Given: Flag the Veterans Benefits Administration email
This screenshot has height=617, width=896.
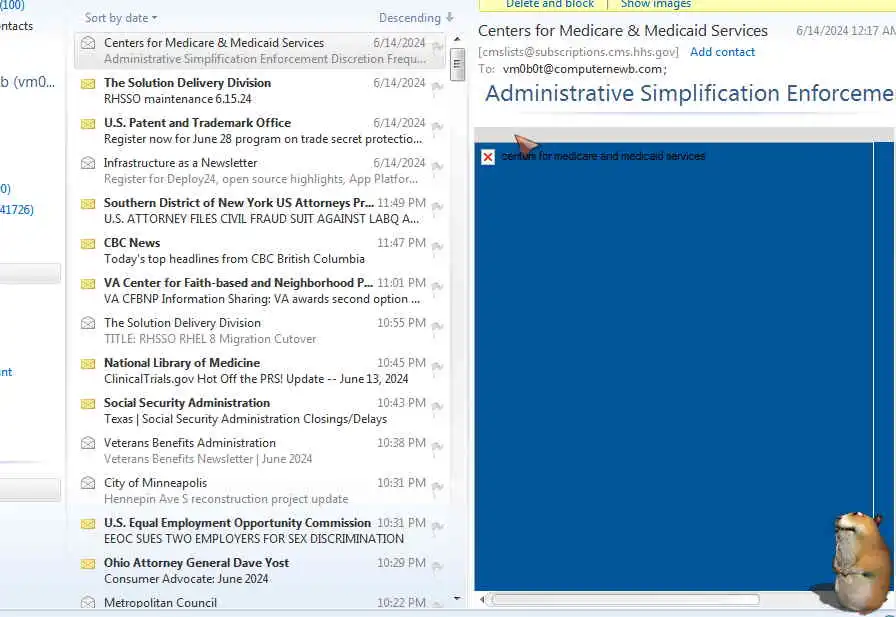Looking at the screenshot, I should click(438, 447).
